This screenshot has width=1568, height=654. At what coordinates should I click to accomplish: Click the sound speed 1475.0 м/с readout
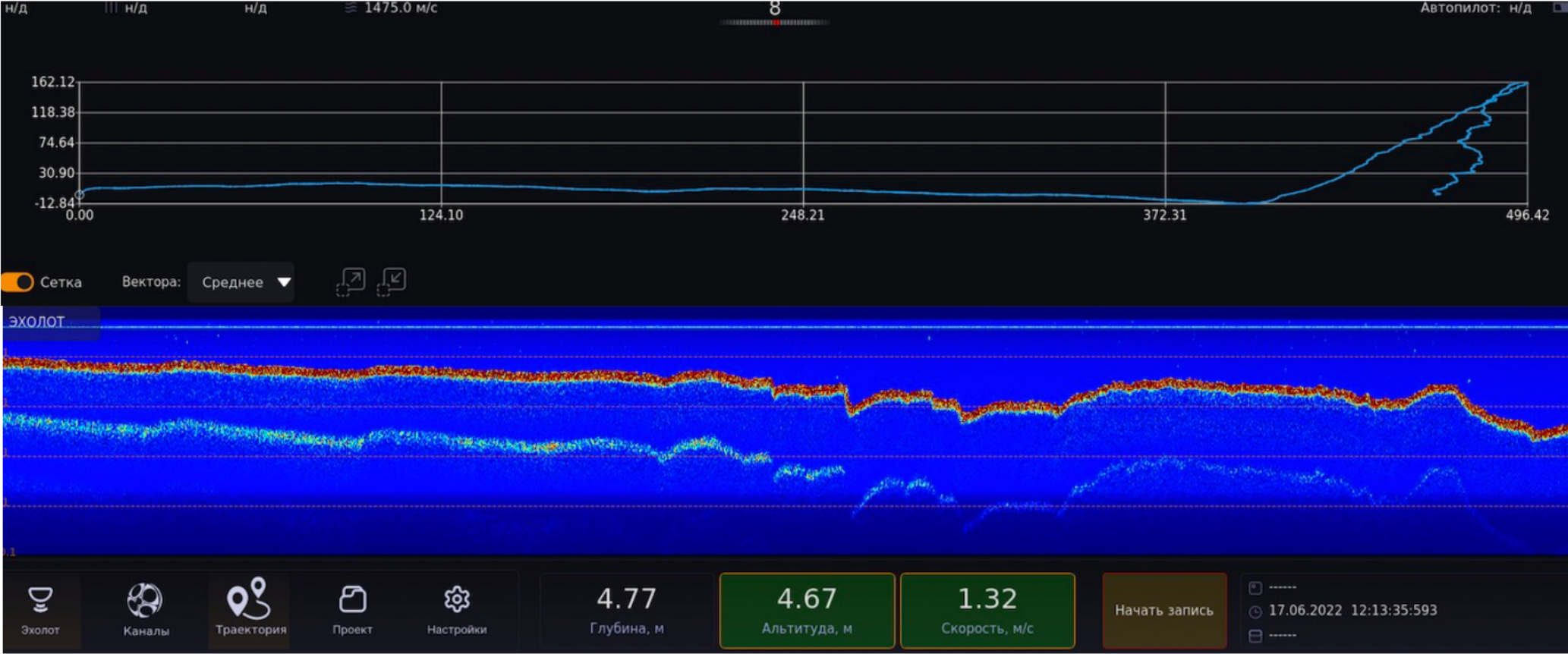click(400, 8)
